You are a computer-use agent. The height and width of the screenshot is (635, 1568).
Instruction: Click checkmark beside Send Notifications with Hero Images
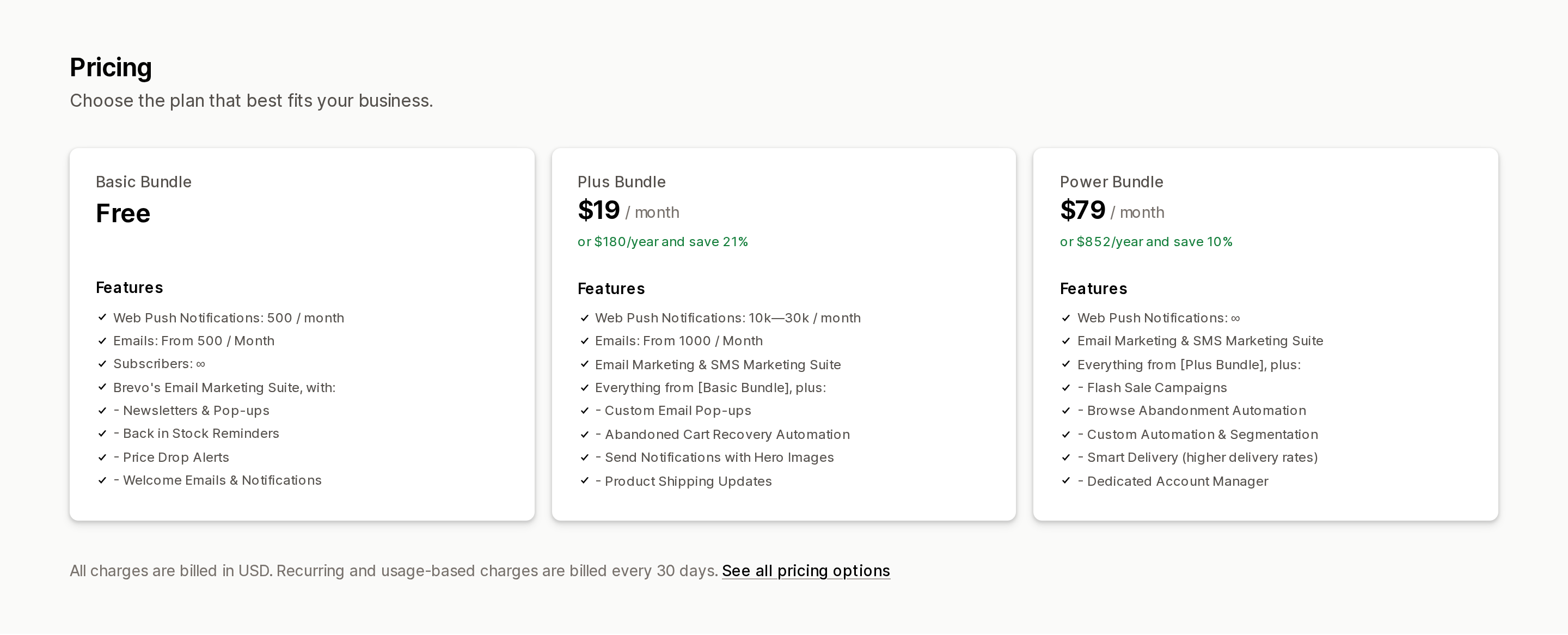coord(584,457)
